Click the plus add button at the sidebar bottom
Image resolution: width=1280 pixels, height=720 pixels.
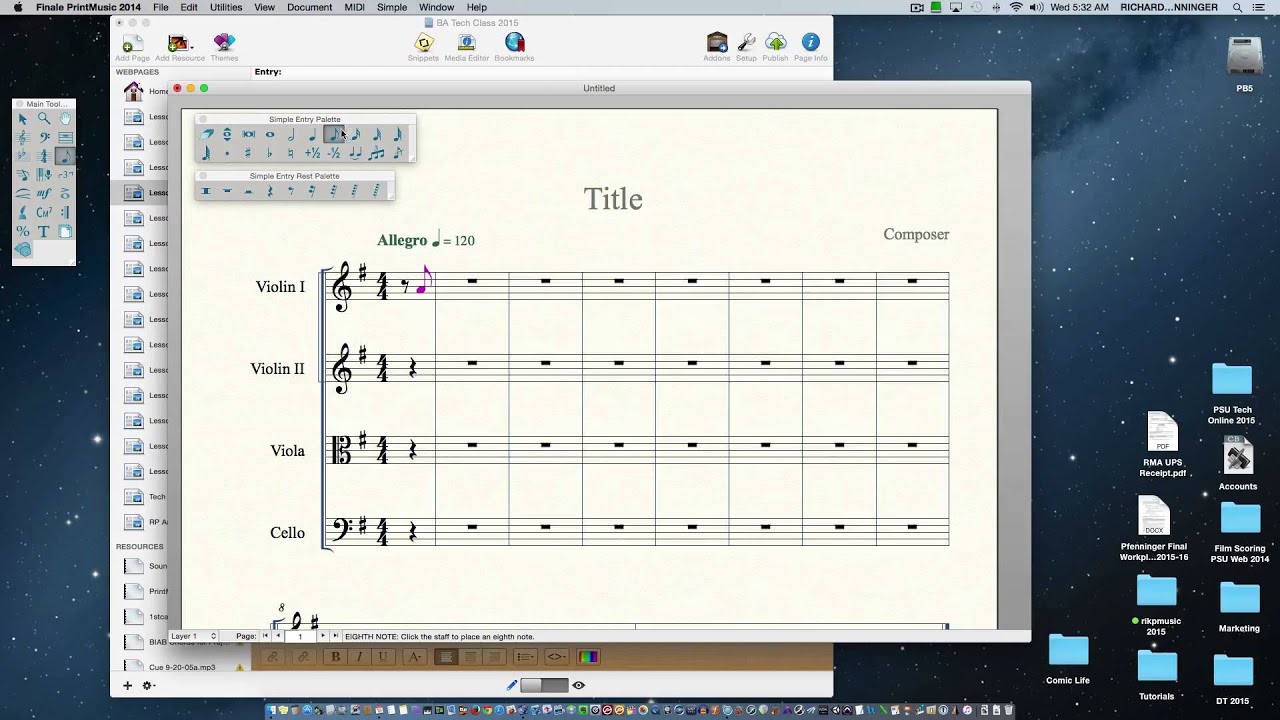tap(127, 685)
